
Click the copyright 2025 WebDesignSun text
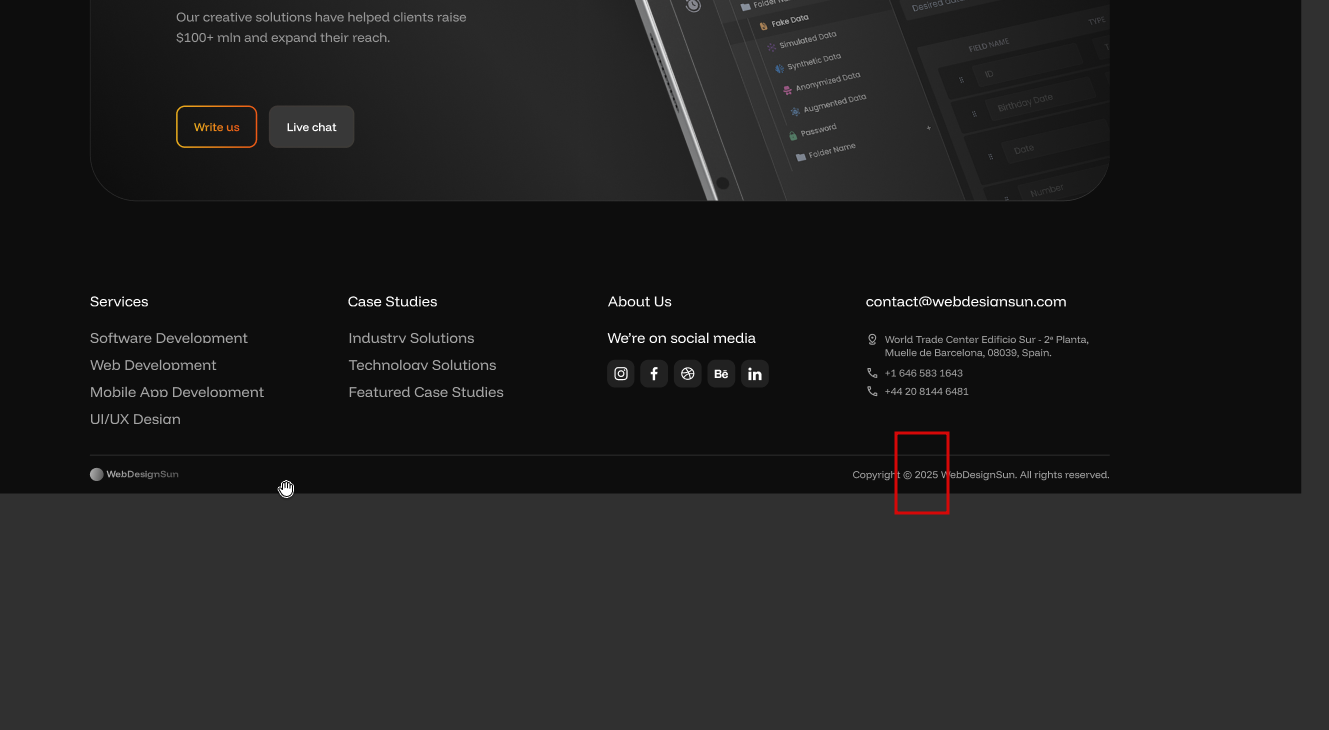click(981, 475)
